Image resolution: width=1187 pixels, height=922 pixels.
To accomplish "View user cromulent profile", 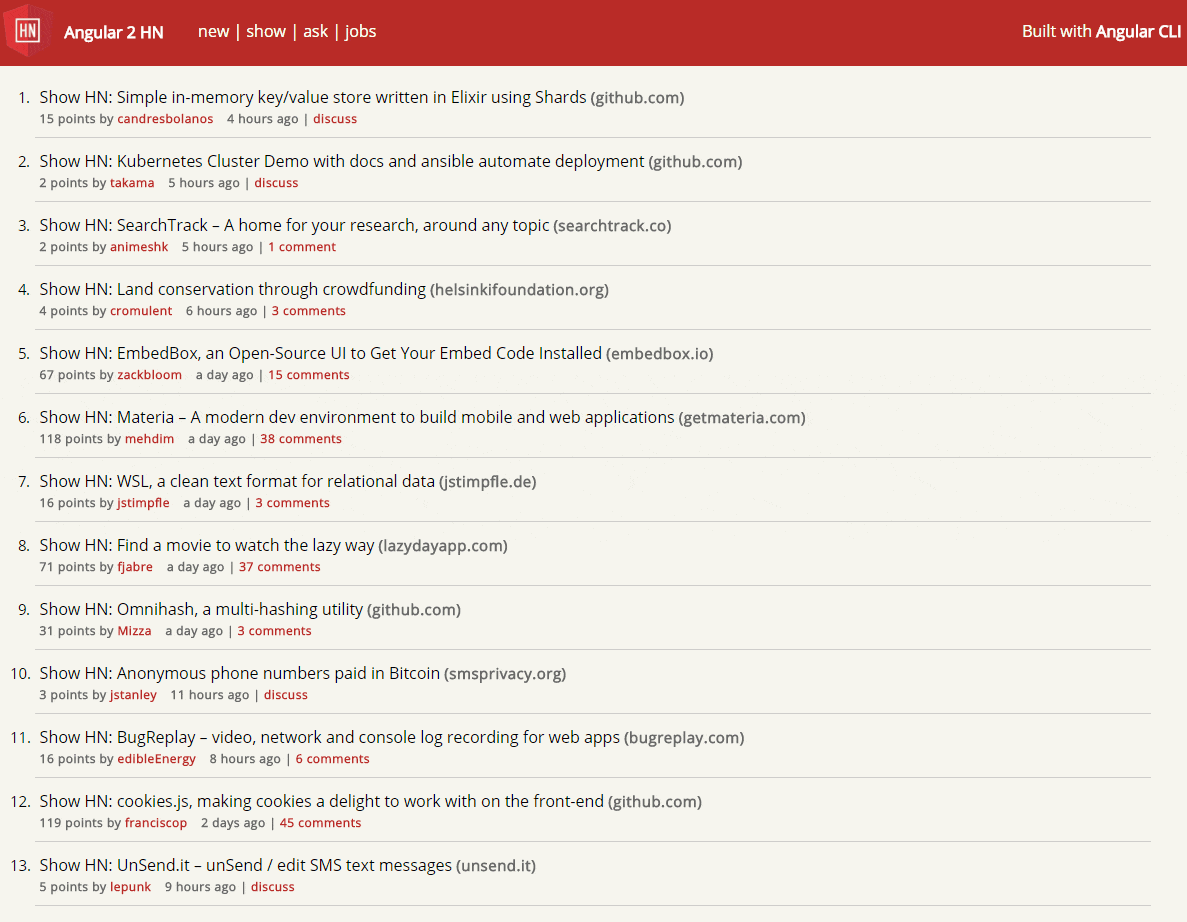I will 141,310.
